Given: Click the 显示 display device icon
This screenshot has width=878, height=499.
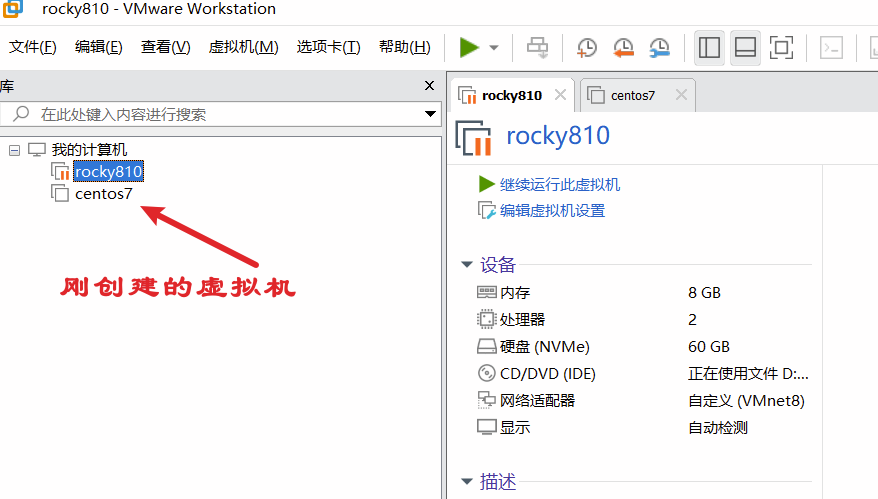Looking at the screenshot, I should 487,427.
